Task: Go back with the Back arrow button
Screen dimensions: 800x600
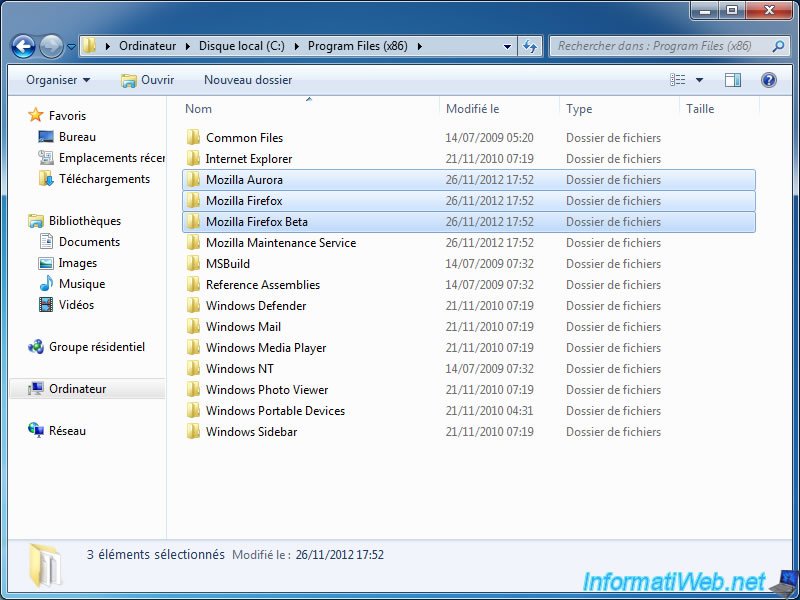Action: click(23, 46)
